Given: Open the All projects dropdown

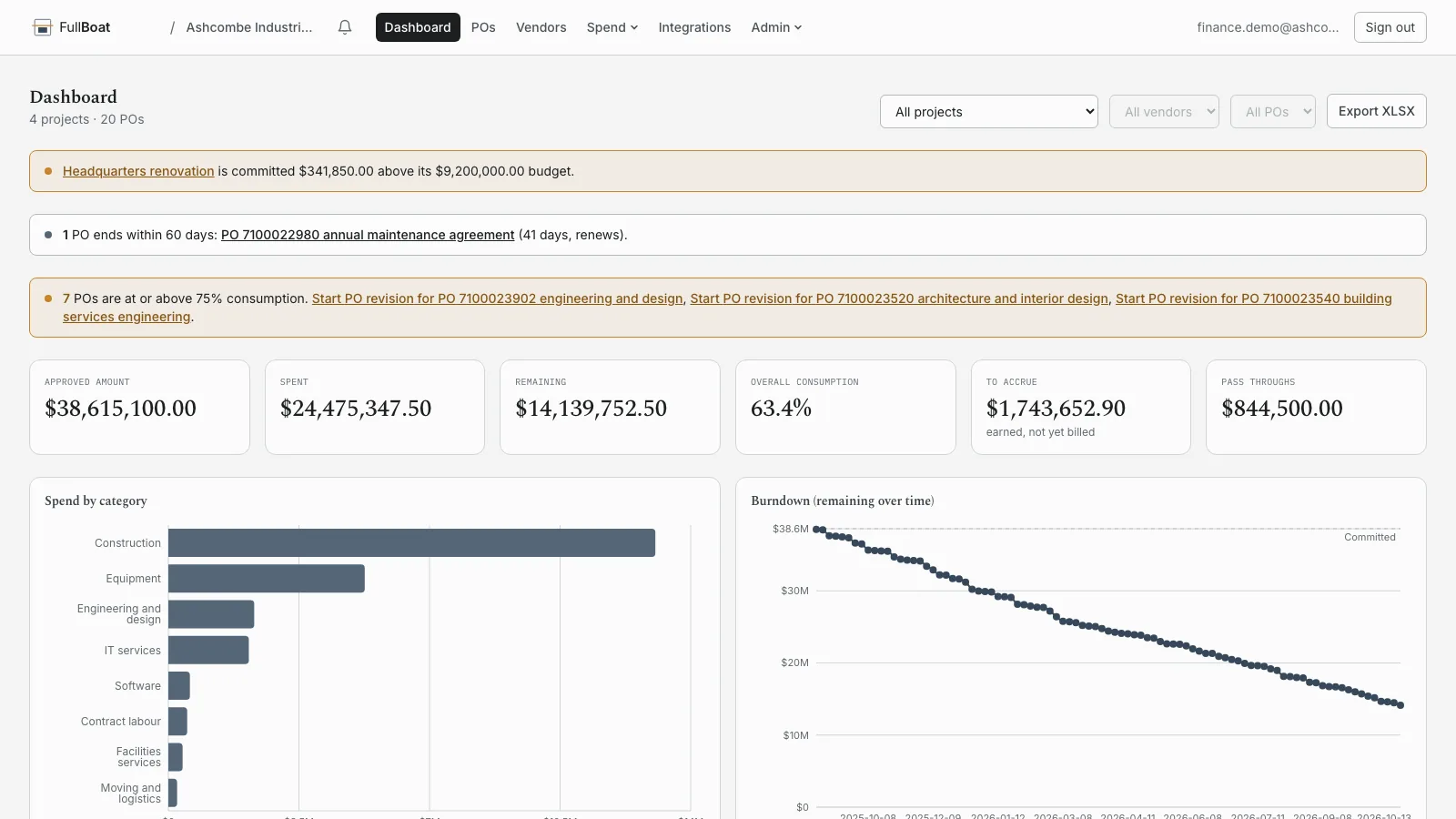Looking at the screenshot, I should (989, 112).
